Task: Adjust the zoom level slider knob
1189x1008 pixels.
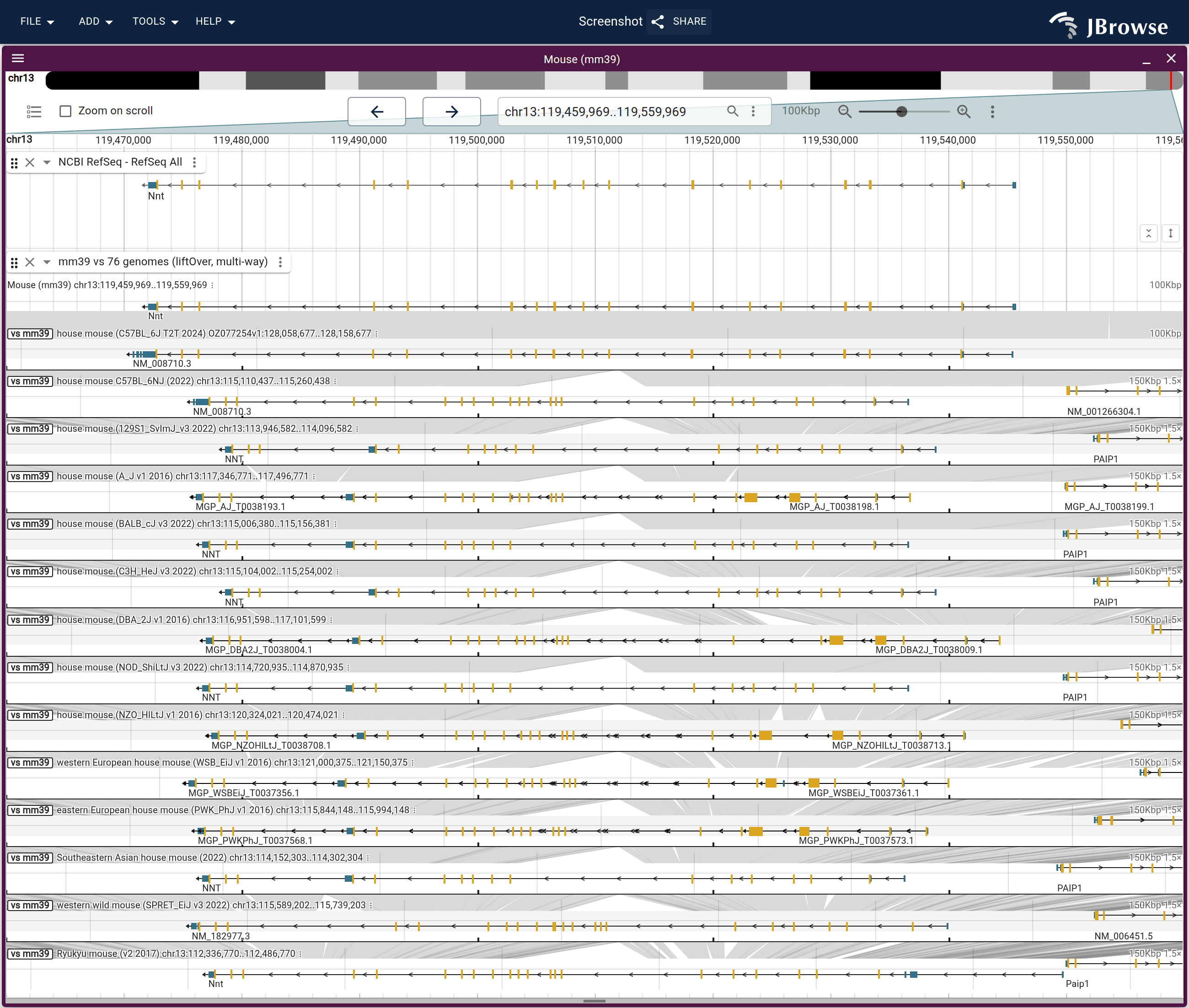Action: coord(902,112)
